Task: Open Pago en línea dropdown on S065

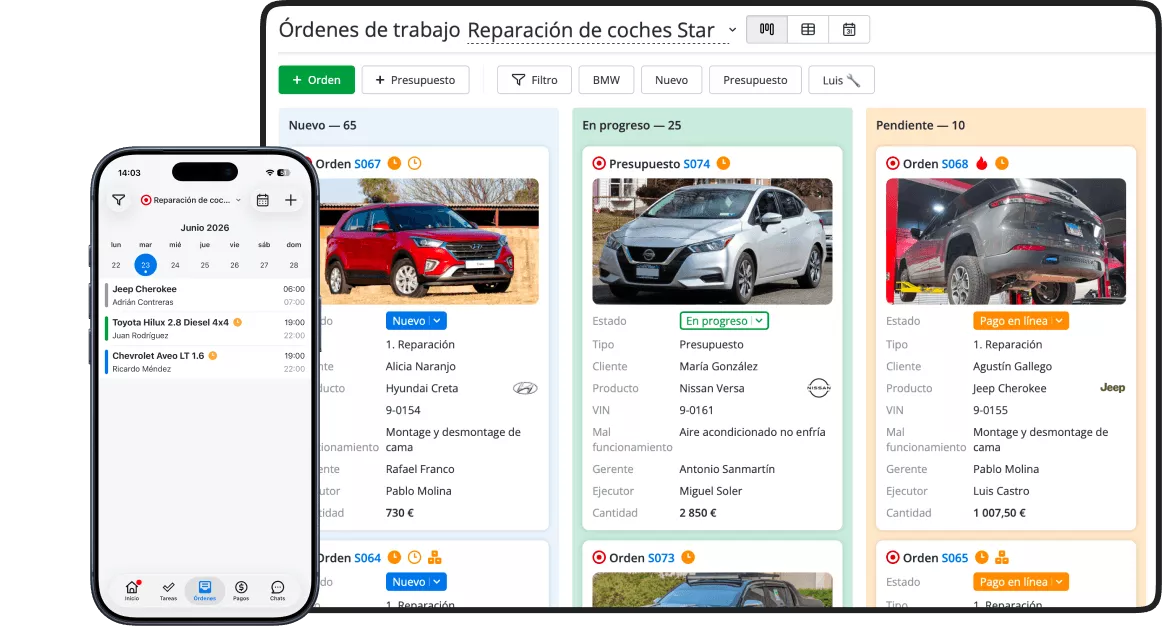Action: coord(1020,582)
